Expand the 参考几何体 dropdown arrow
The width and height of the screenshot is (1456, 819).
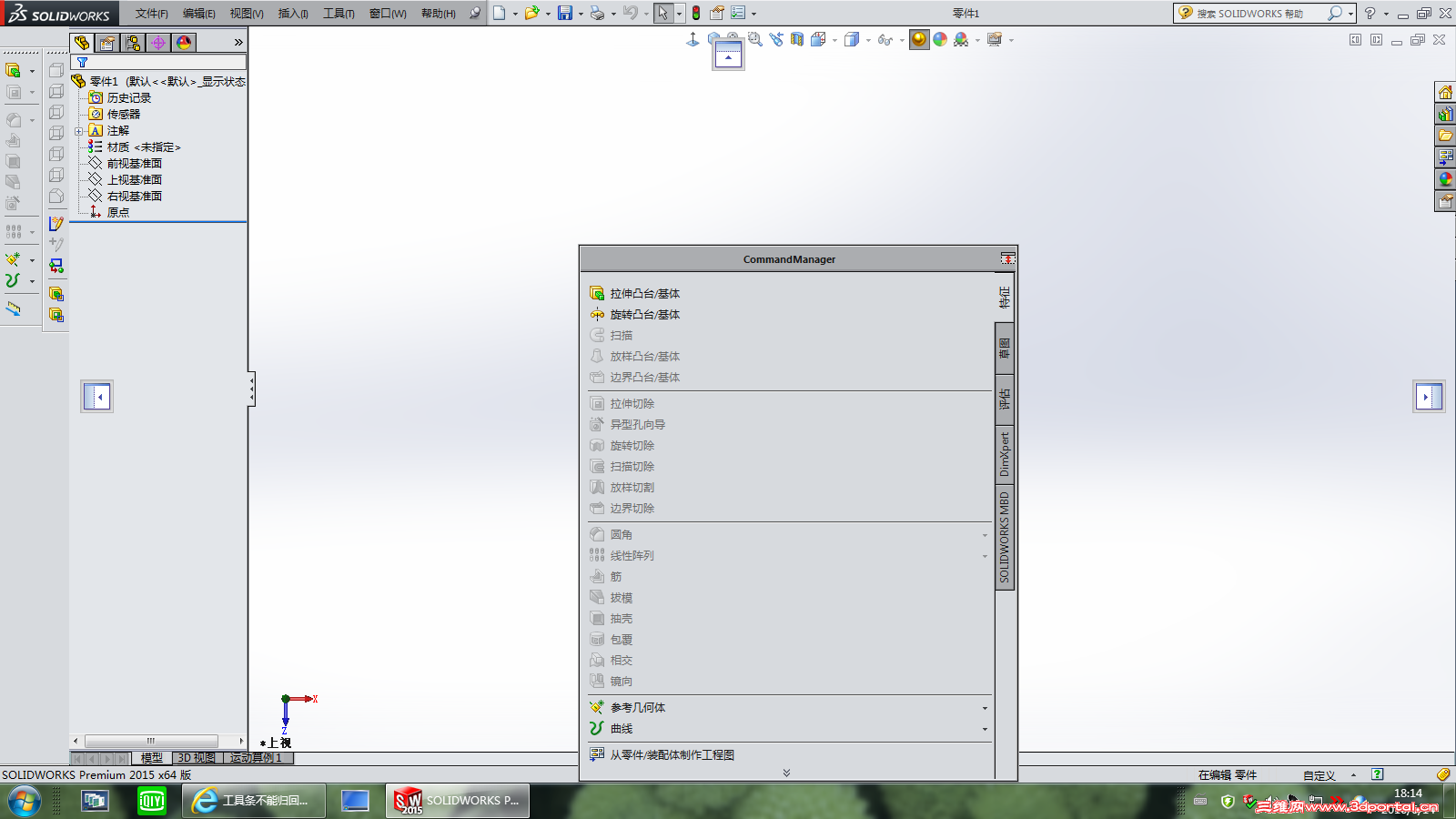point(985,708)
